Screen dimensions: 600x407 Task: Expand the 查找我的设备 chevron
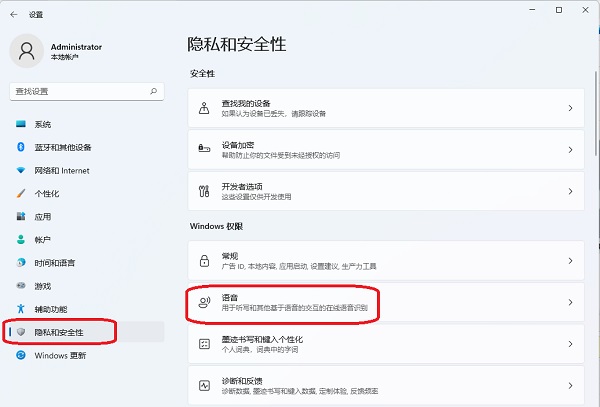[x=570, y=108]
